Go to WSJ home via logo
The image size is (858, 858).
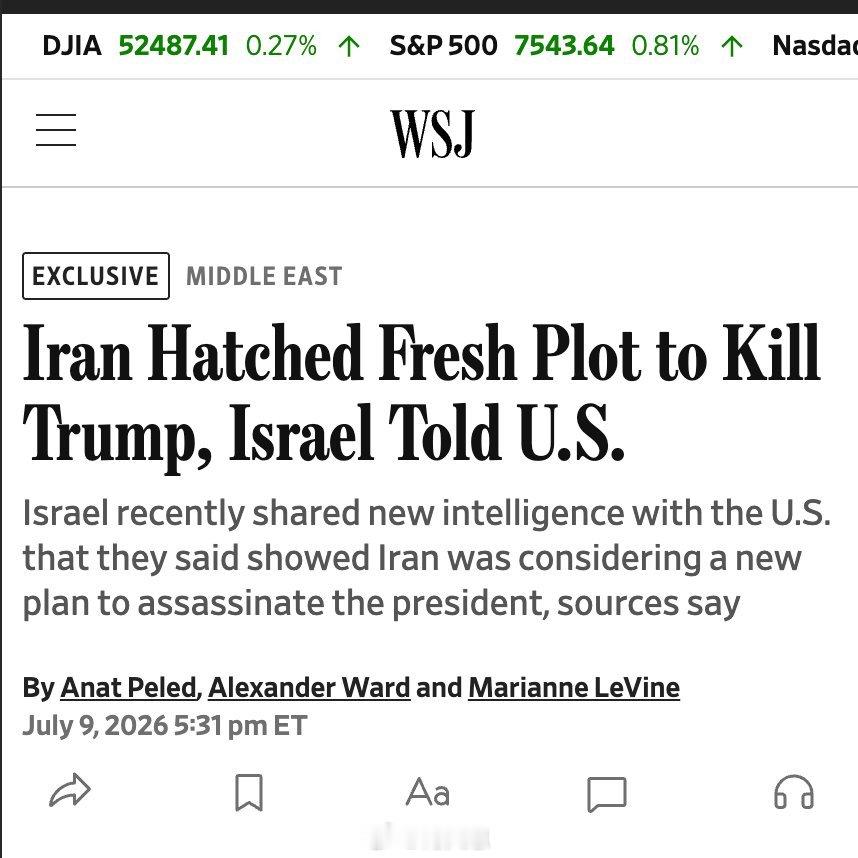(432, 133)
